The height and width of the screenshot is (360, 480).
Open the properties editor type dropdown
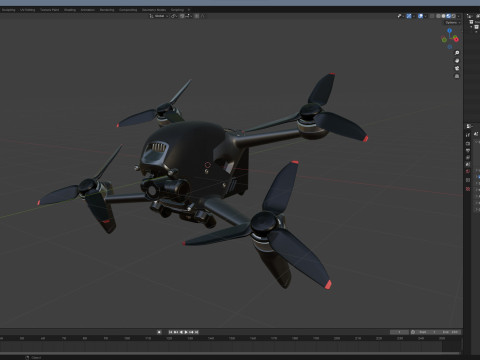coord(469,126)
